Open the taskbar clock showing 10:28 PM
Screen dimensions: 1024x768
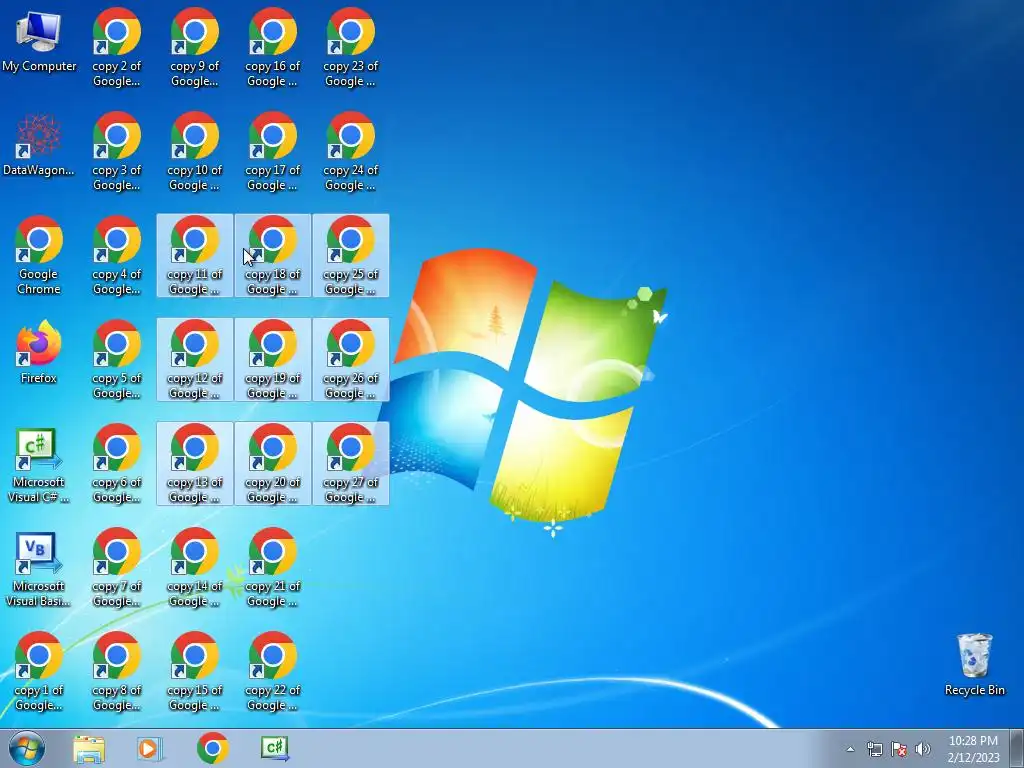(x=973, y=749)
